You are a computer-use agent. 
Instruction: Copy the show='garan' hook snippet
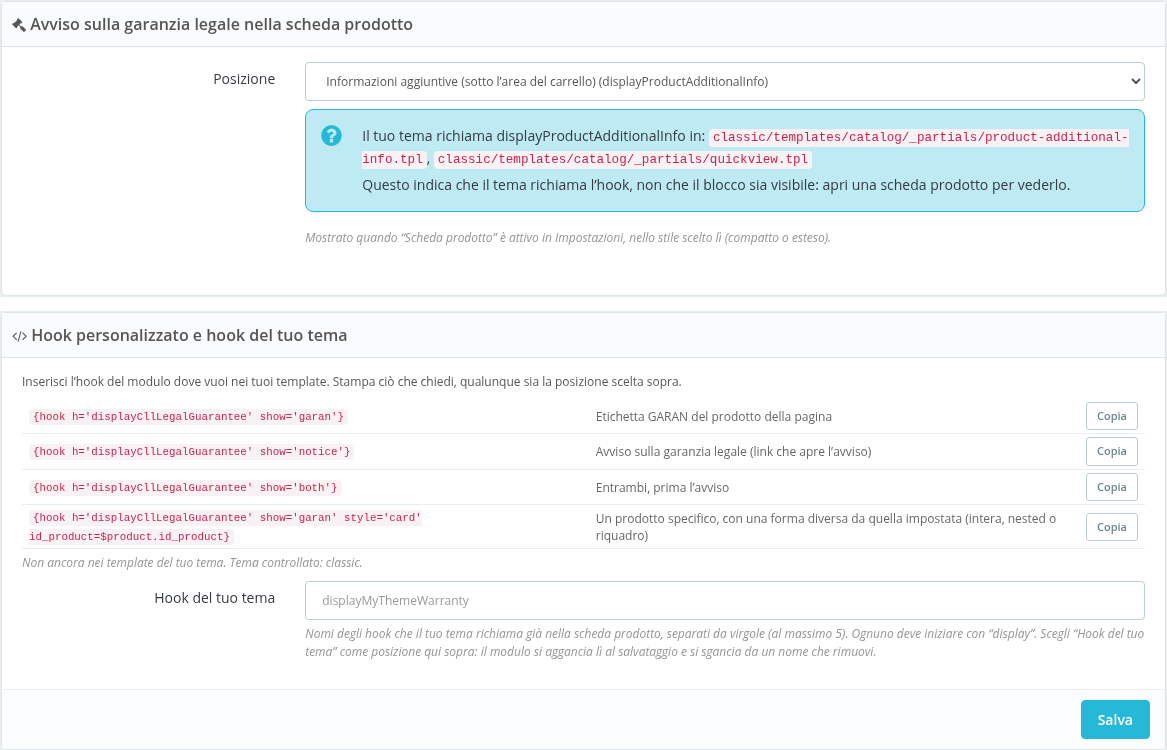click(1111, 416)
